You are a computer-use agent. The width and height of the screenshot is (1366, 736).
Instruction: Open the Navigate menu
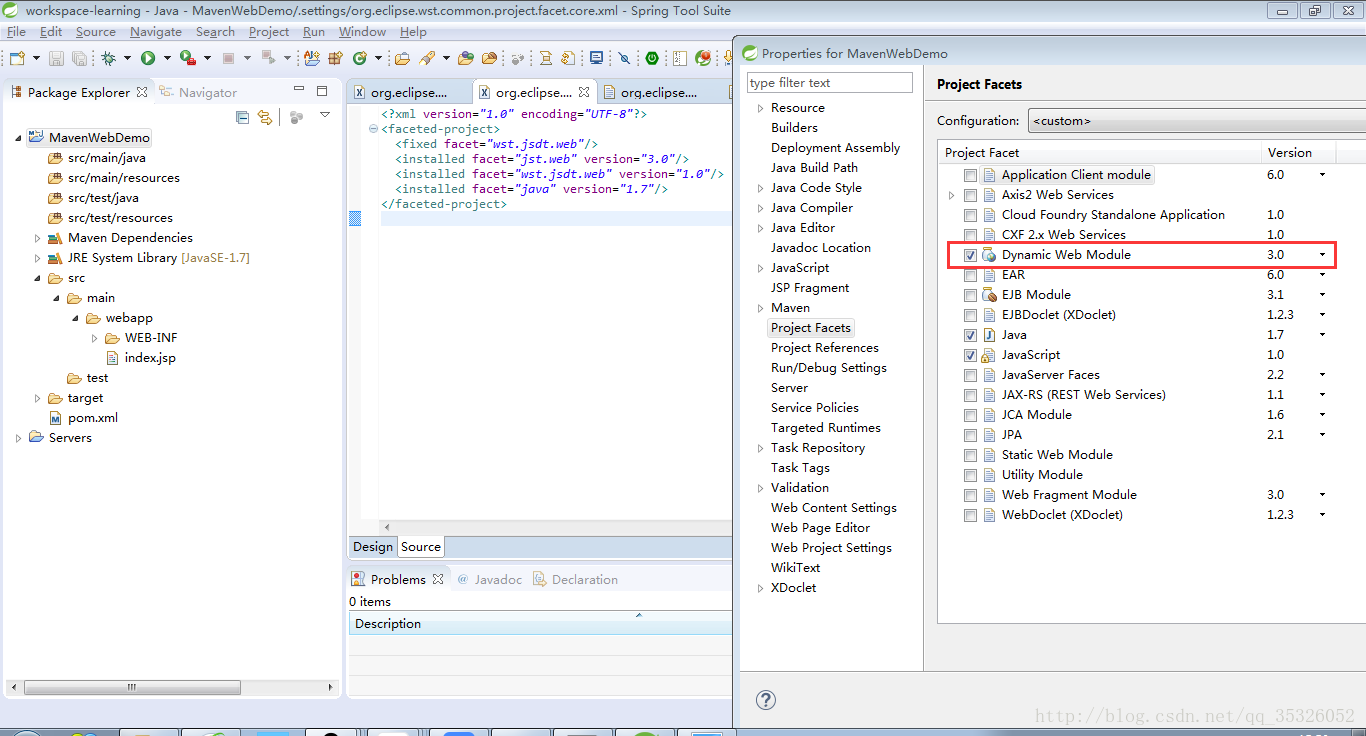click(x=156, y=32)
